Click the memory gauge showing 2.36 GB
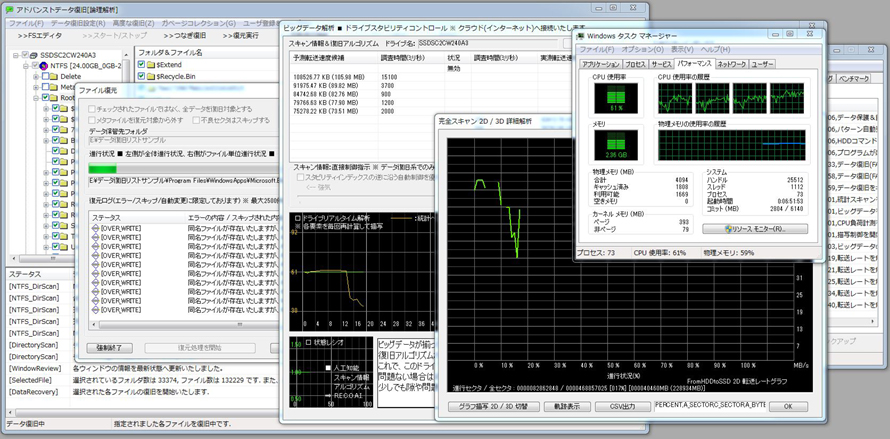Screen dimensions: 890x439 point(616,145)
